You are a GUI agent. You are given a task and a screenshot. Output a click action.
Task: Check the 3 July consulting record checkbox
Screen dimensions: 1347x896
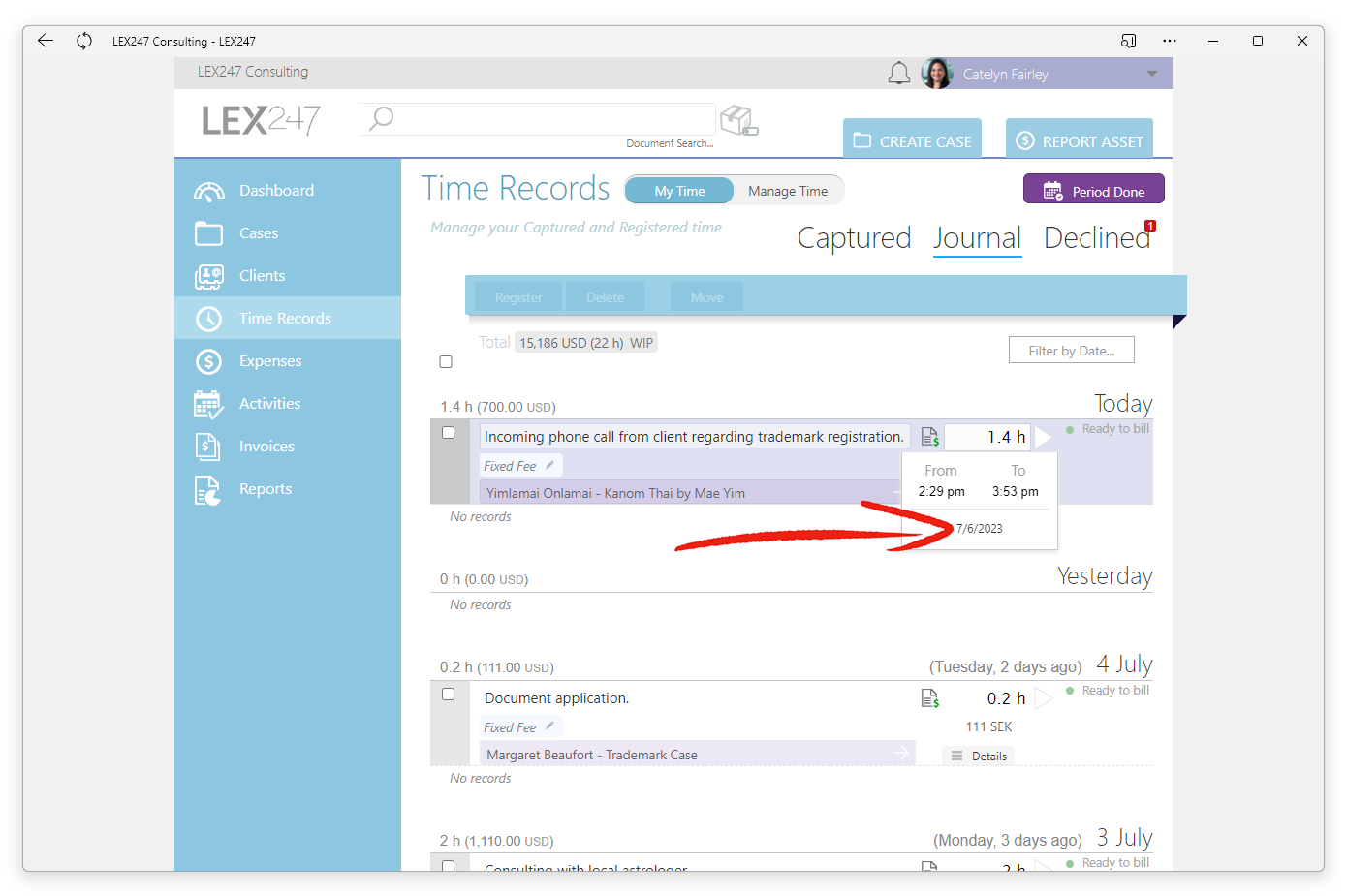448,866
